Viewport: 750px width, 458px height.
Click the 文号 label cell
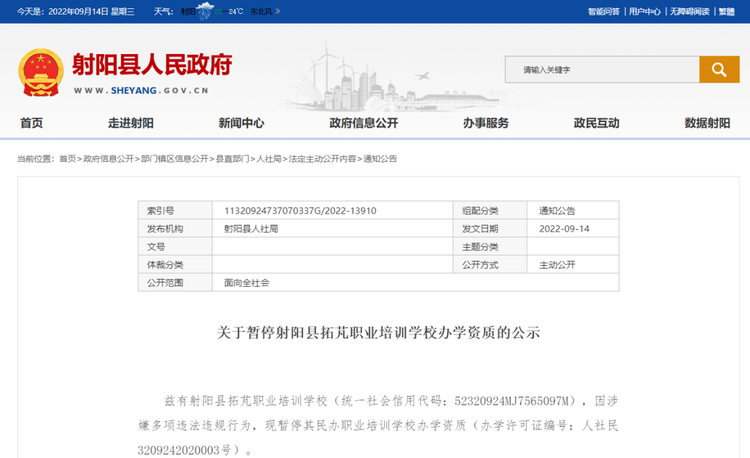click(x=175, y=247)
